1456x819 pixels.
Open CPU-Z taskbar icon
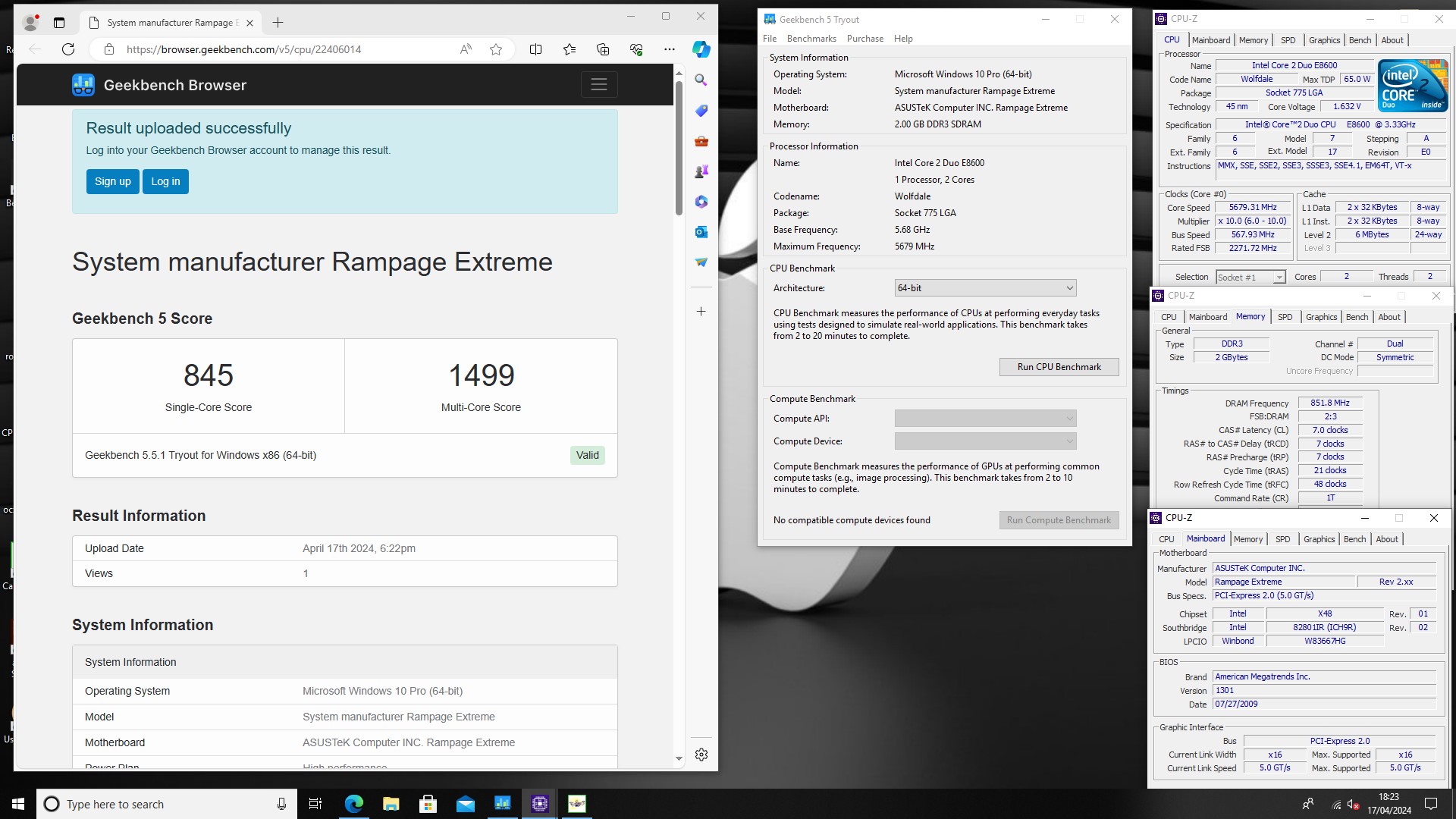[539, 804]
